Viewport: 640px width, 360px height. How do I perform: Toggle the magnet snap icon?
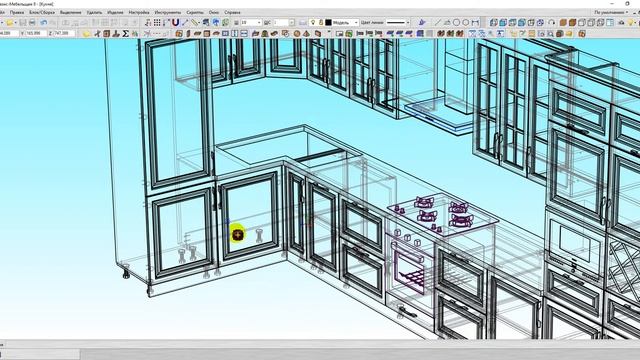pyautogui.click(x=176, y=22)
